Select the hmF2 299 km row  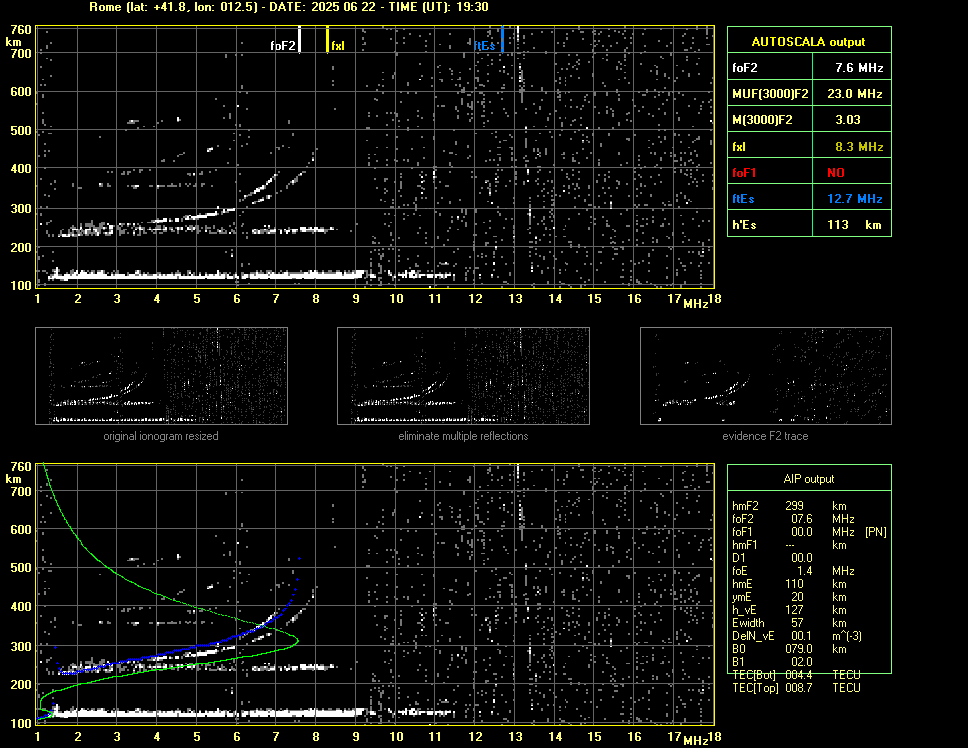pos(789,506)
